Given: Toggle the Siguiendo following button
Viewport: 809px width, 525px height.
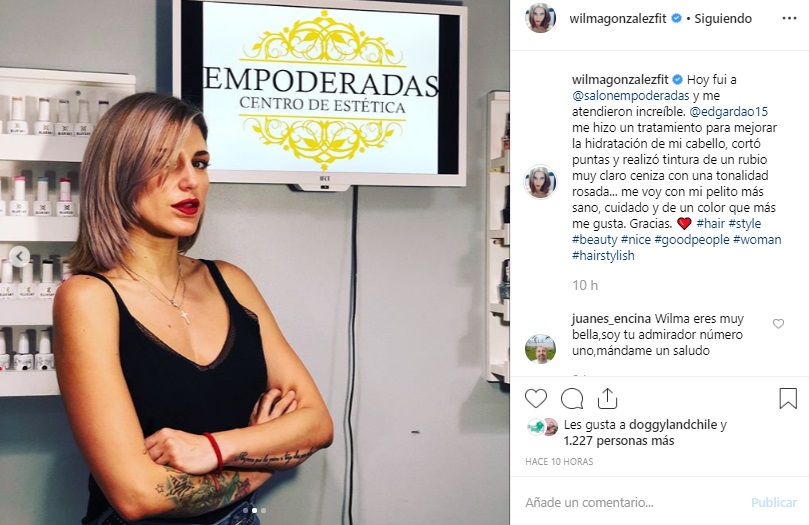Looking at the screenshot, I should pos(723,19).
